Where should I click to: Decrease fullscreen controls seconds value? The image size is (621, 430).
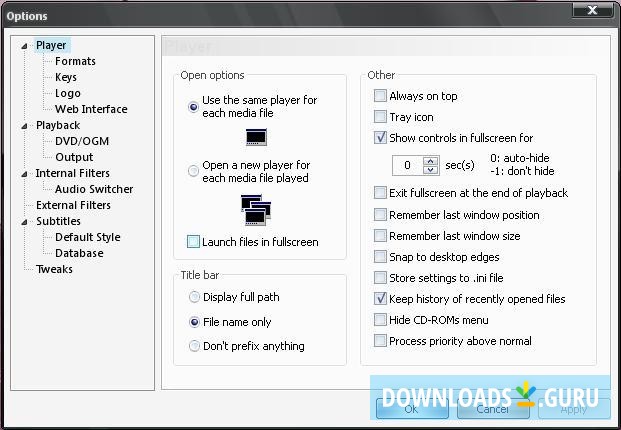click(x=431, y=170)
